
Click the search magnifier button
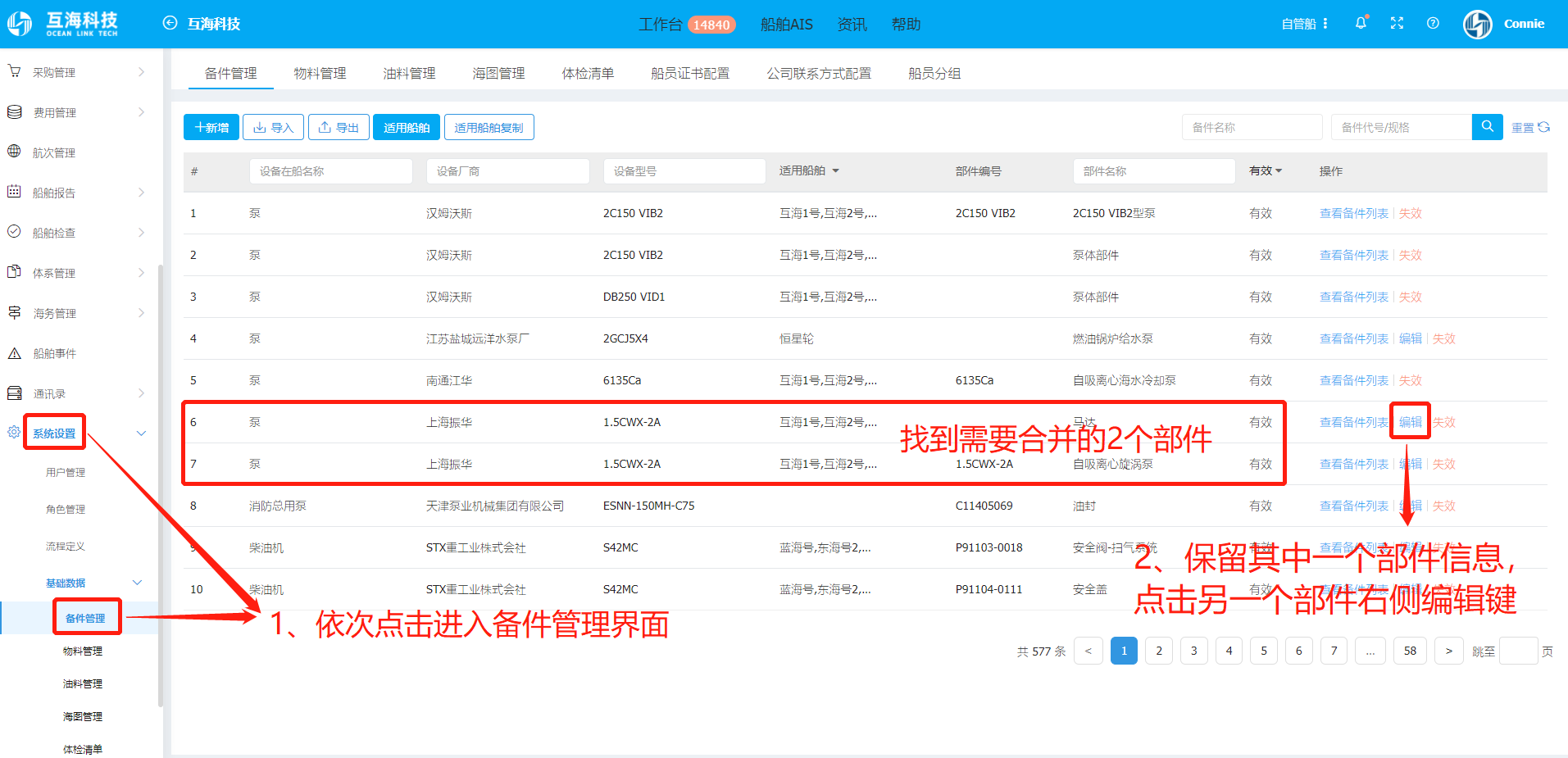pos(1487,126)
